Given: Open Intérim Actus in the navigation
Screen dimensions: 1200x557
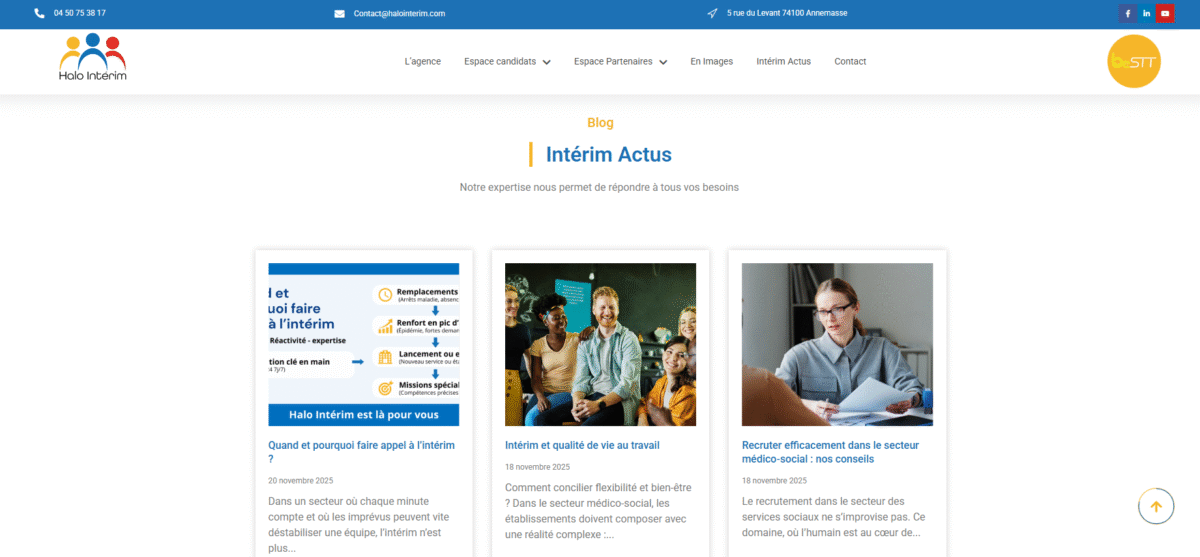Looking at the screenshot, I should coord(784,61).
